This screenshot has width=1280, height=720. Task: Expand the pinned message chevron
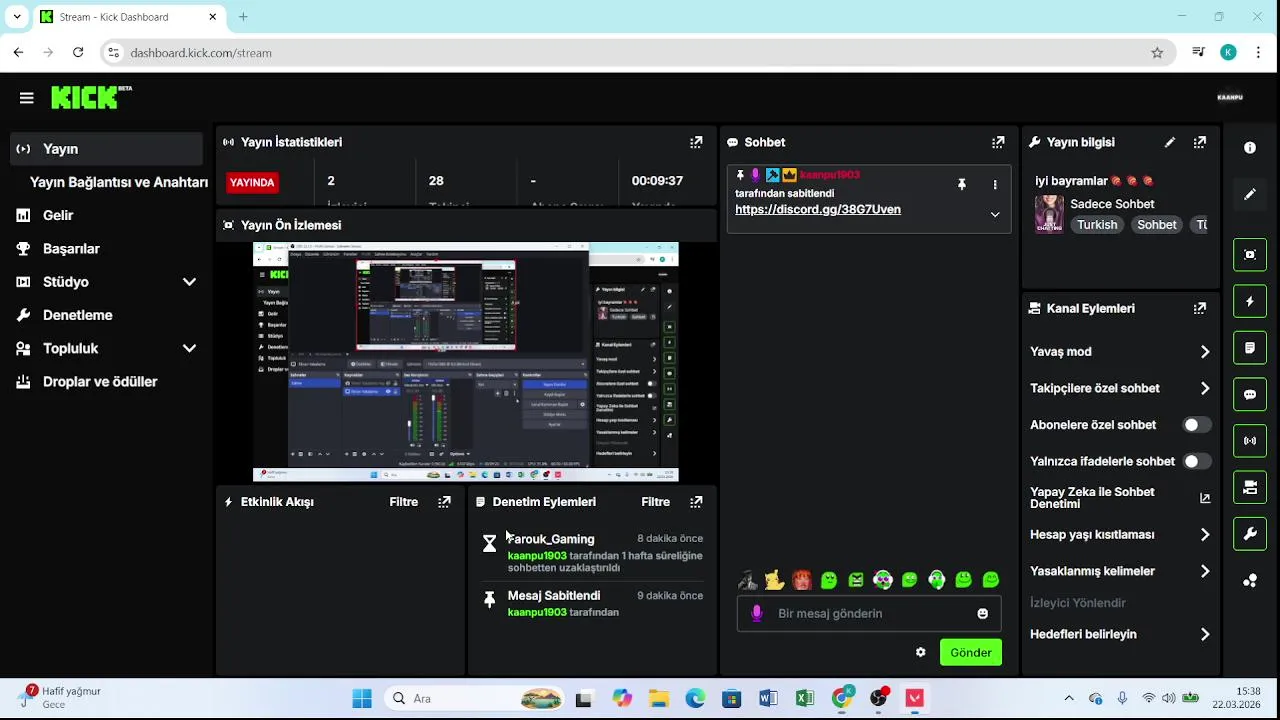point(995,214)
